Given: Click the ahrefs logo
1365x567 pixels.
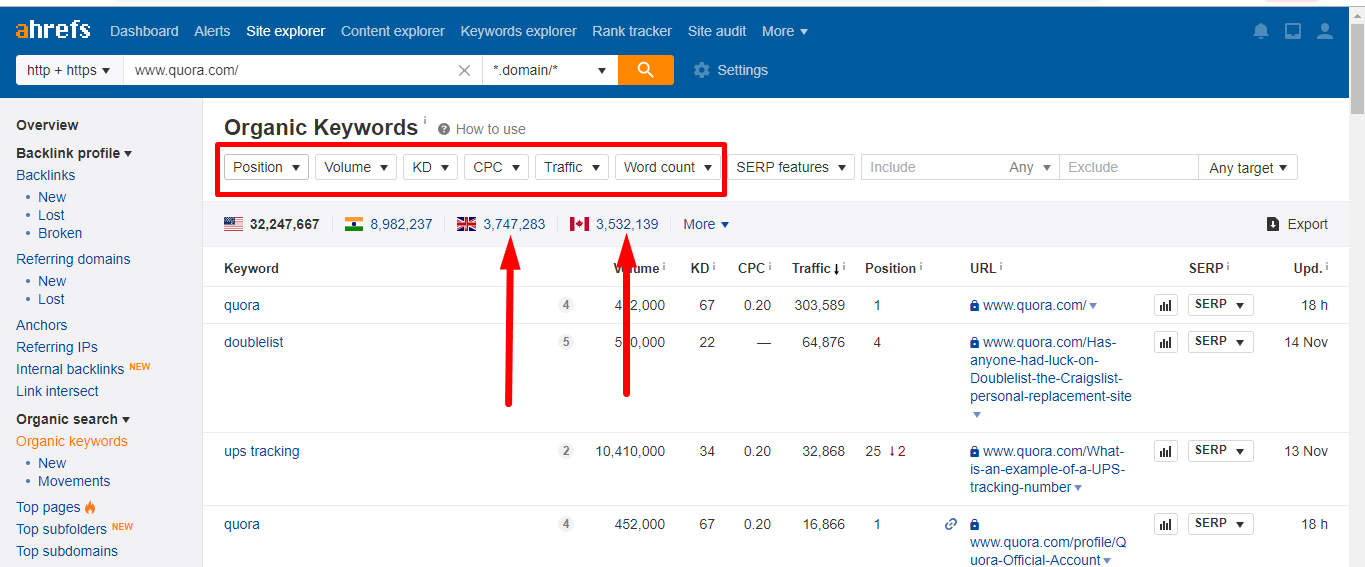Looking at the screenshot, I should [52, 30].
